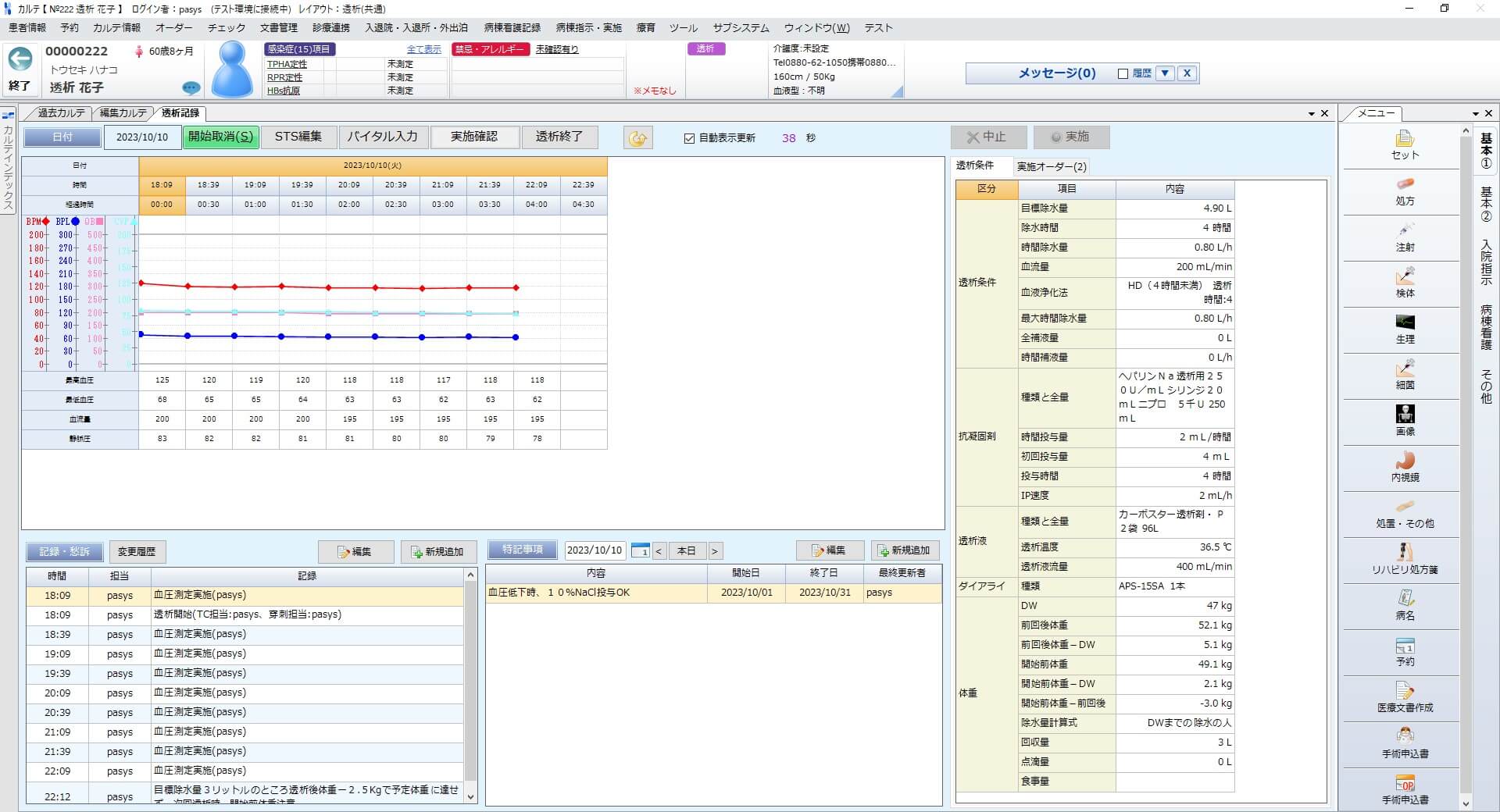Switch to the 実施オーダー(2) tab

[x=1051, y=166]
